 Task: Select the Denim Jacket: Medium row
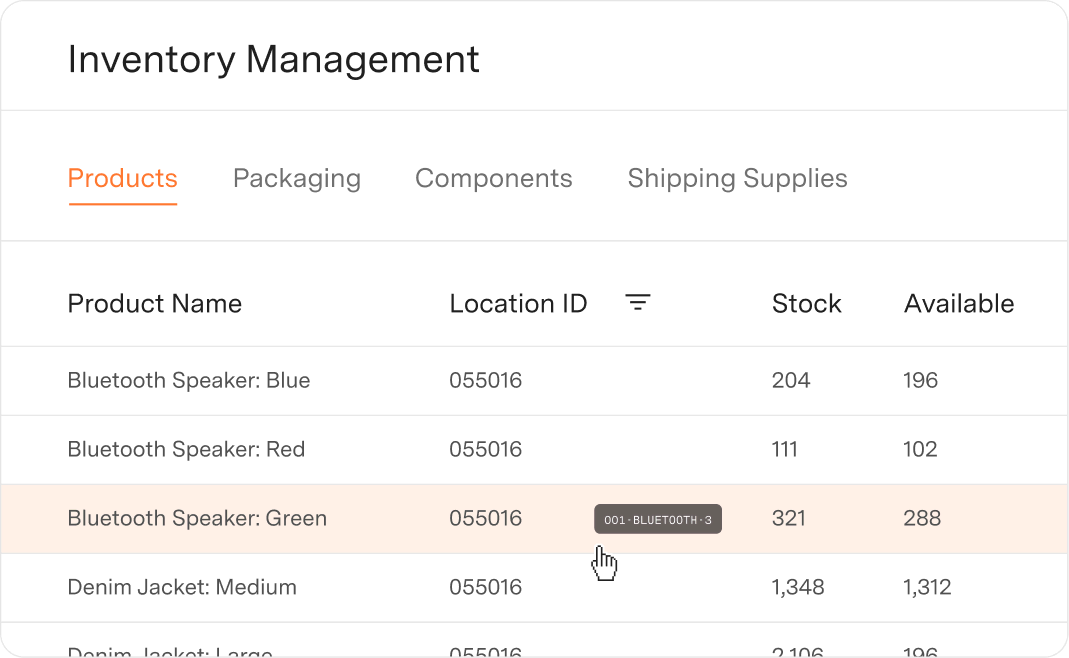[182, 587]
